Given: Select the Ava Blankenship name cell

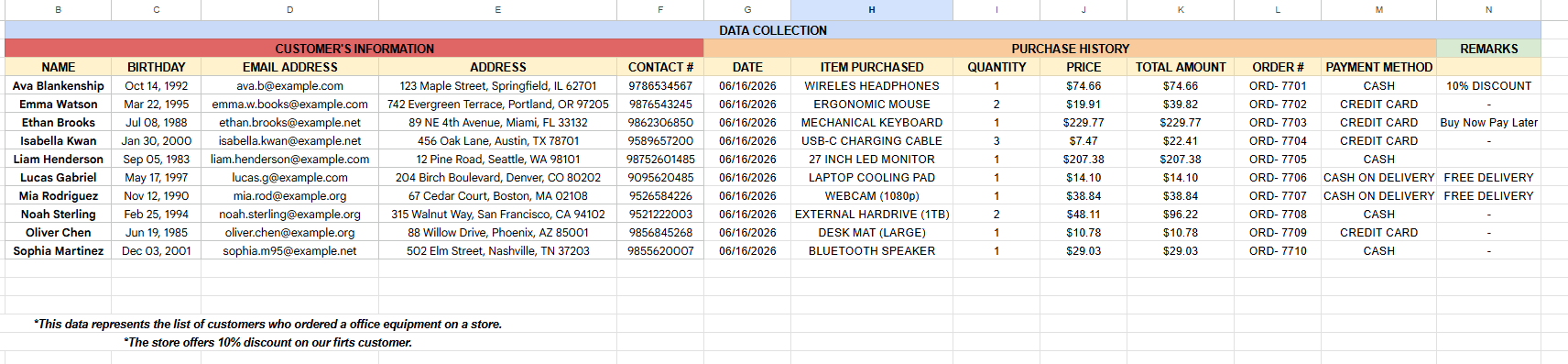Looking at the screenshot, I should click(58, 85).
